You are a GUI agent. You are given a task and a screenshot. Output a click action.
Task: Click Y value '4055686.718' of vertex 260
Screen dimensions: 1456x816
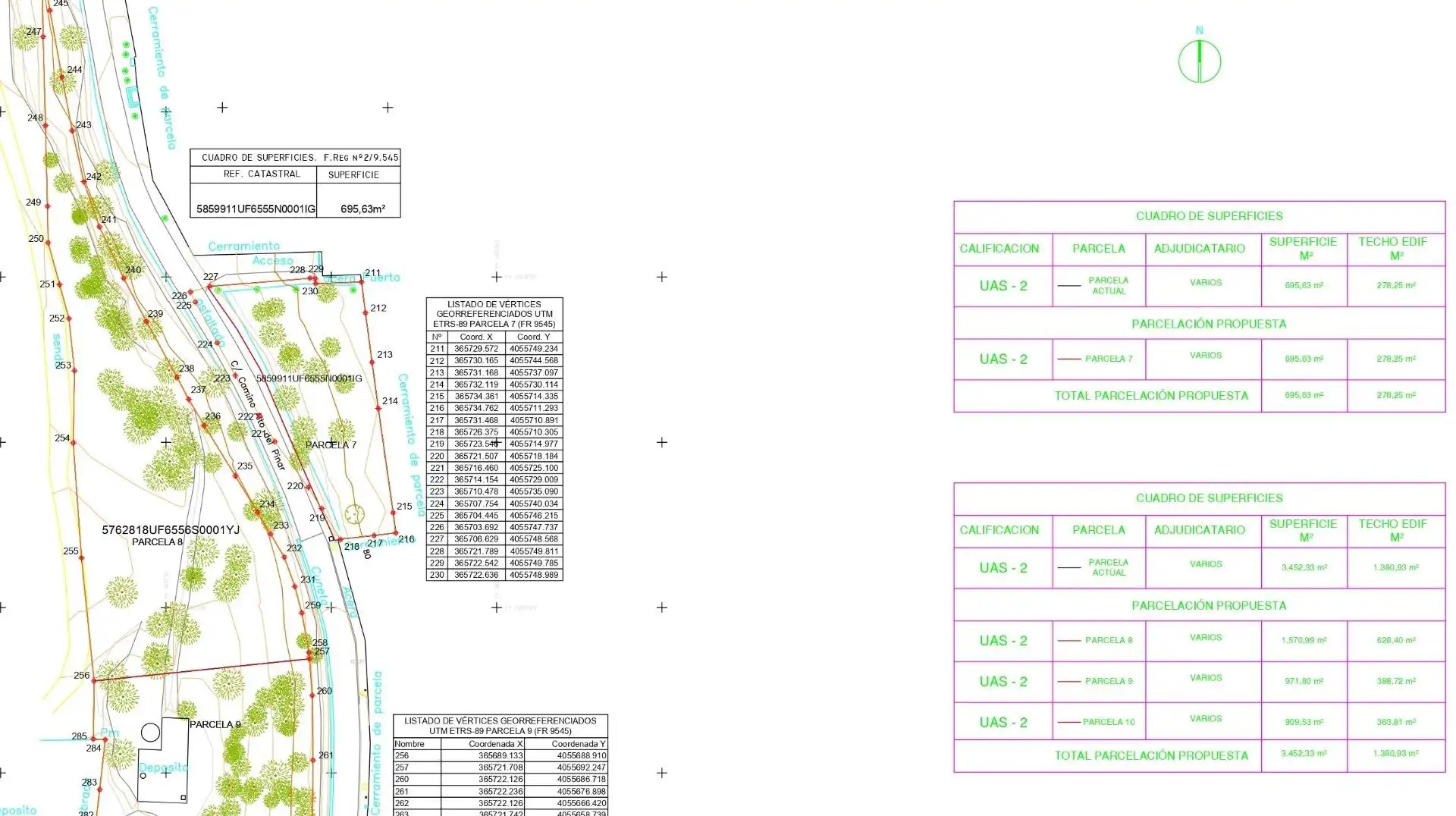[582, 779]
